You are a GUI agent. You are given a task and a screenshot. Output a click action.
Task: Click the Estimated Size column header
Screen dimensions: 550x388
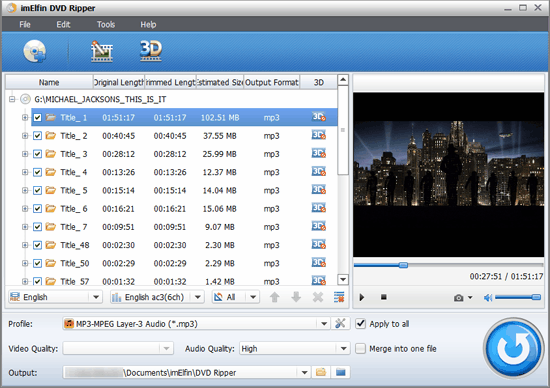coord(220,82)
